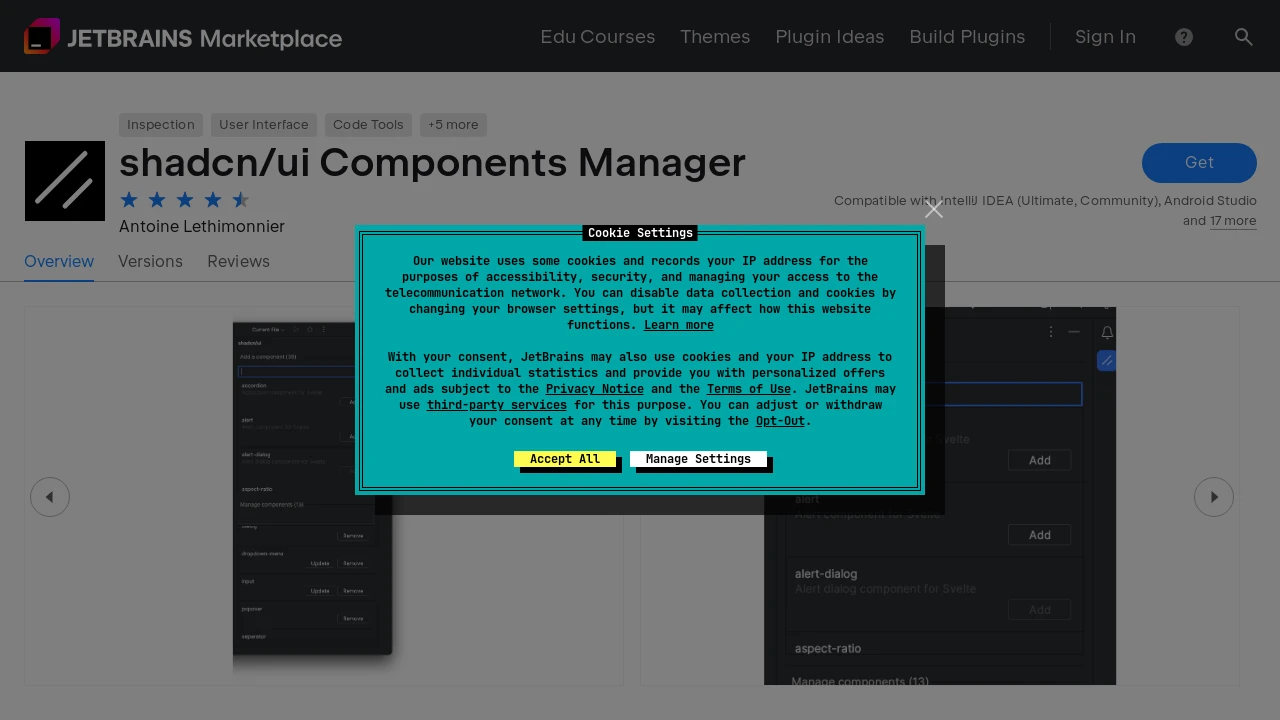This screenshot has height=720, width=1280.
Task: Switch to the Reviews tab
Action: tap(238, 262)
